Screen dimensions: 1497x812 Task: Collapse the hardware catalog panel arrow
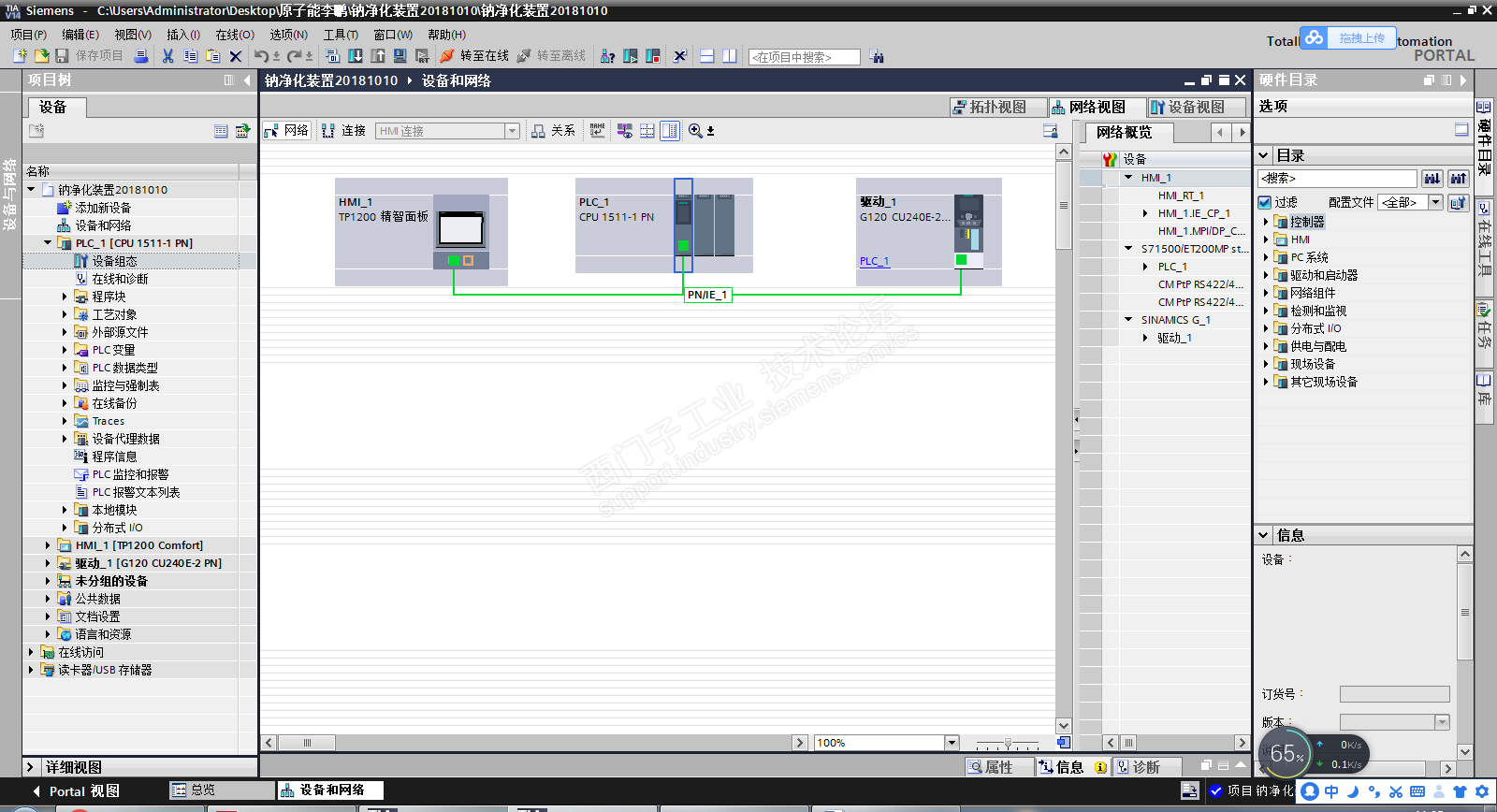point(1464,80)
